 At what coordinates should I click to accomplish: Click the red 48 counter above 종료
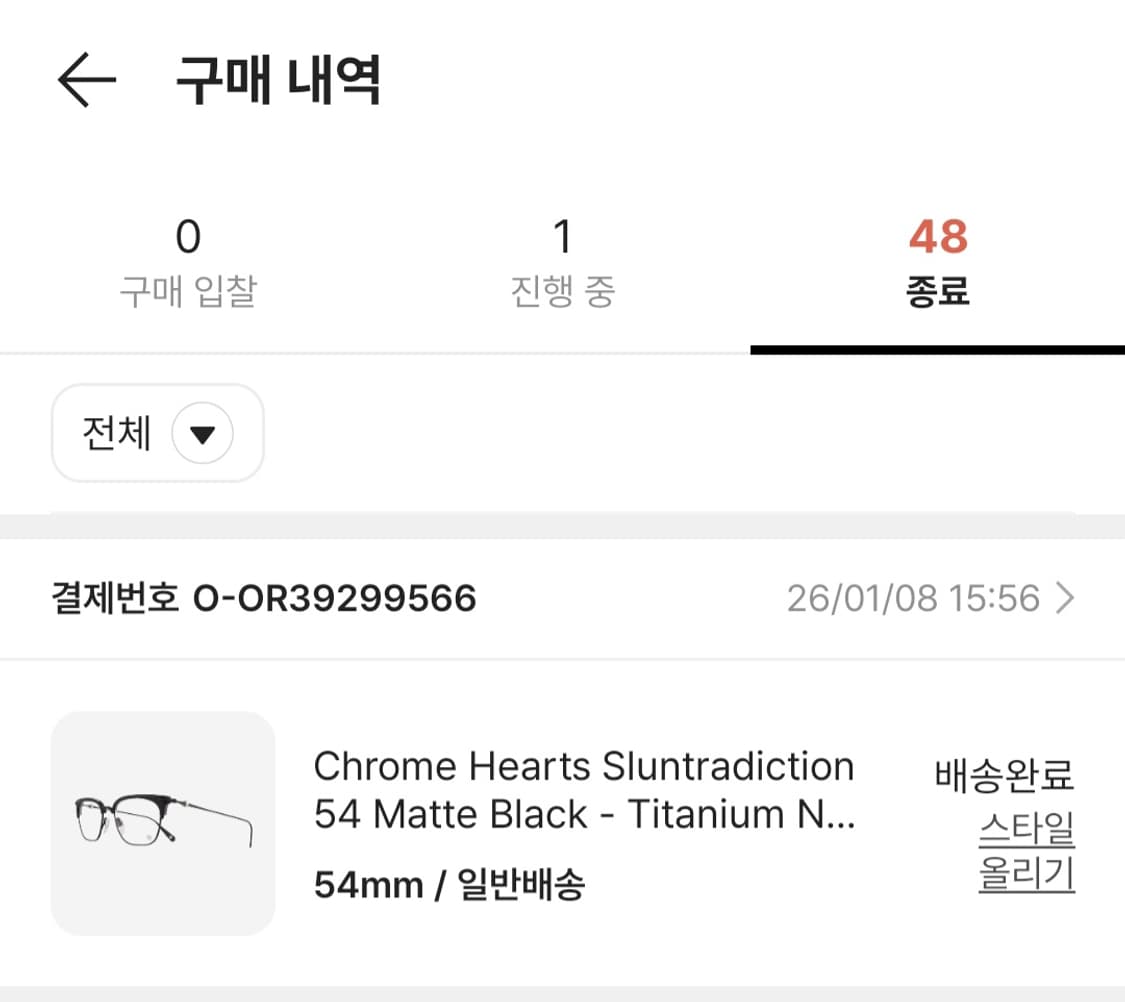tap(938, 236)
